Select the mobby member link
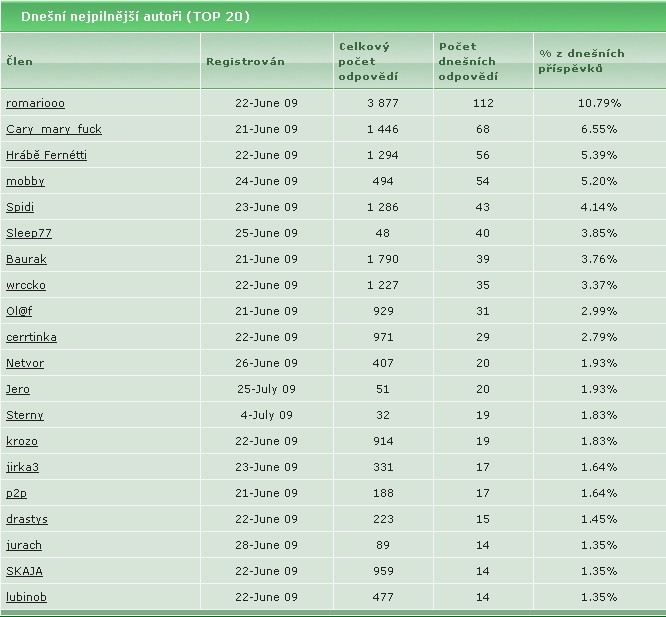The width and height of the screenshot is (666, 617). click(x=25, y=181)
